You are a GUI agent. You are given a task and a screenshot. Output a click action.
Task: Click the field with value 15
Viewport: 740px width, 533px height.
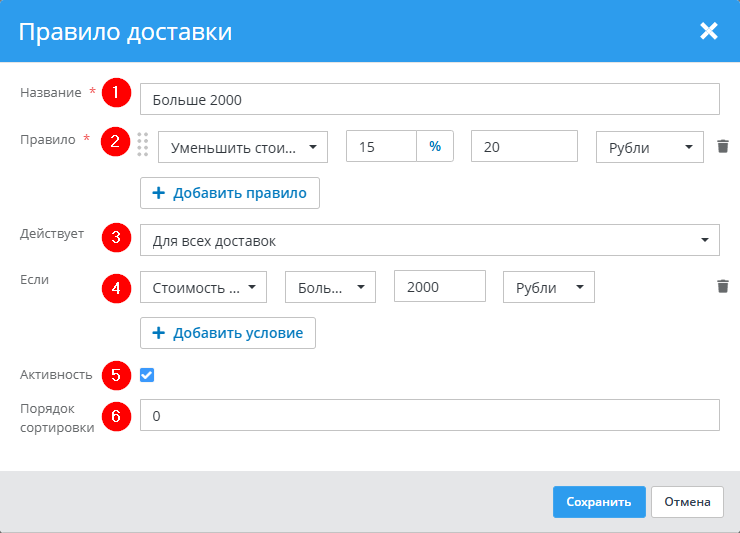[x=381, y=146]
